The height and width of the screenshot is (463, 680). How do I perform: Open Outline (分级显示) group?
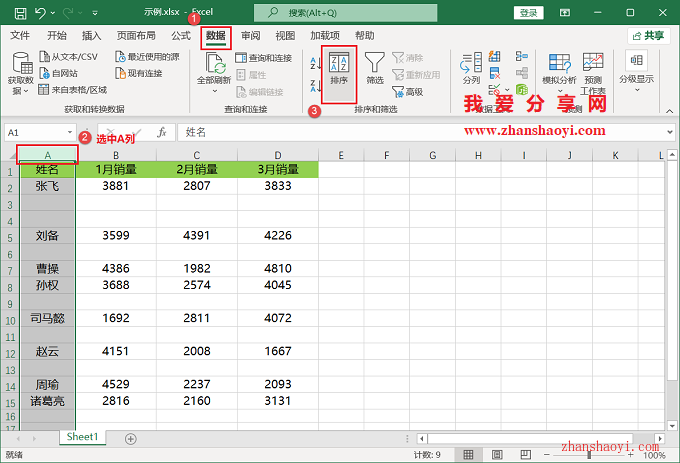point(636,72)
